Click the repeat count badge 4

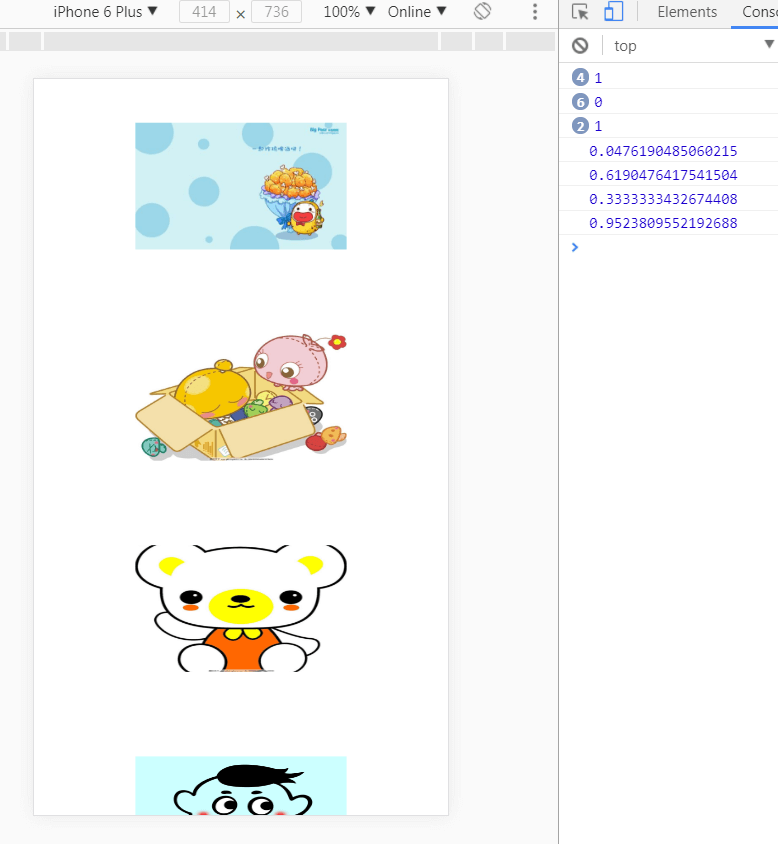(x=580, y=78)
